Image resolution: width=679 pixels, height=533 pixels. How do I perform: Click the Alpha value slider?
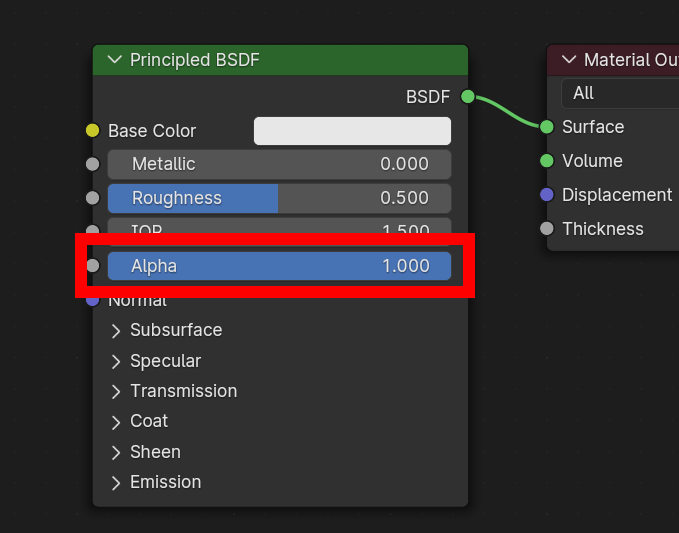pyautogui.click(x=279, y=266)
